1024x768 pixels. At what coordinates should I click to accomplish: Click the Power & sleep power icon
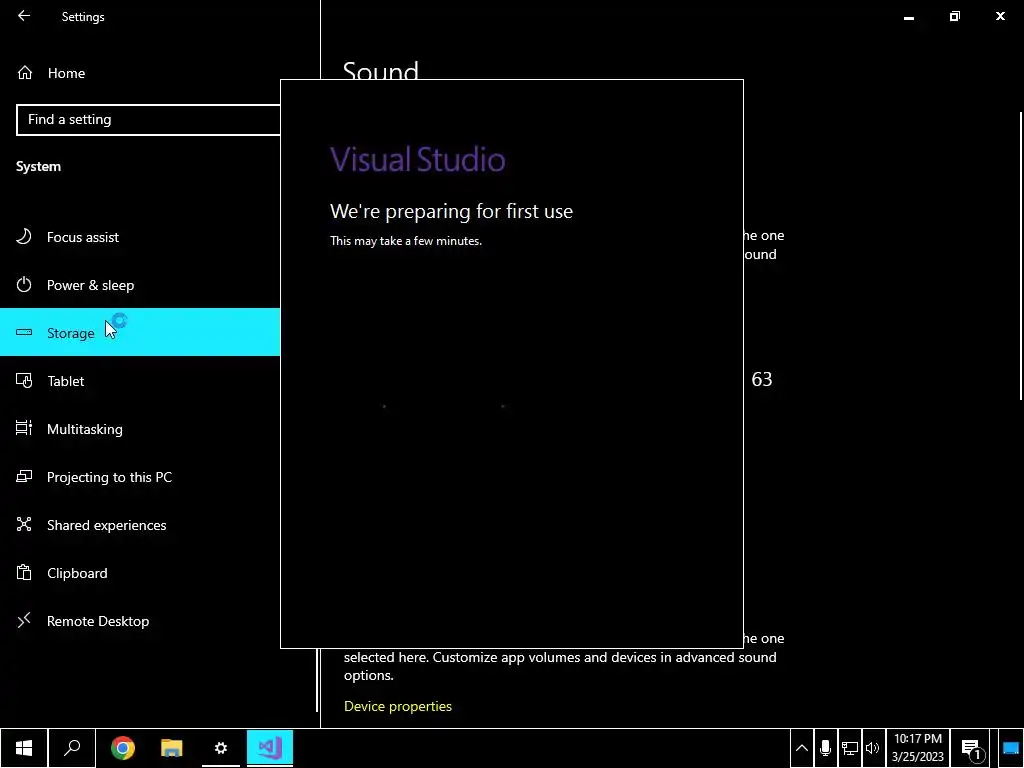[24, 285]
